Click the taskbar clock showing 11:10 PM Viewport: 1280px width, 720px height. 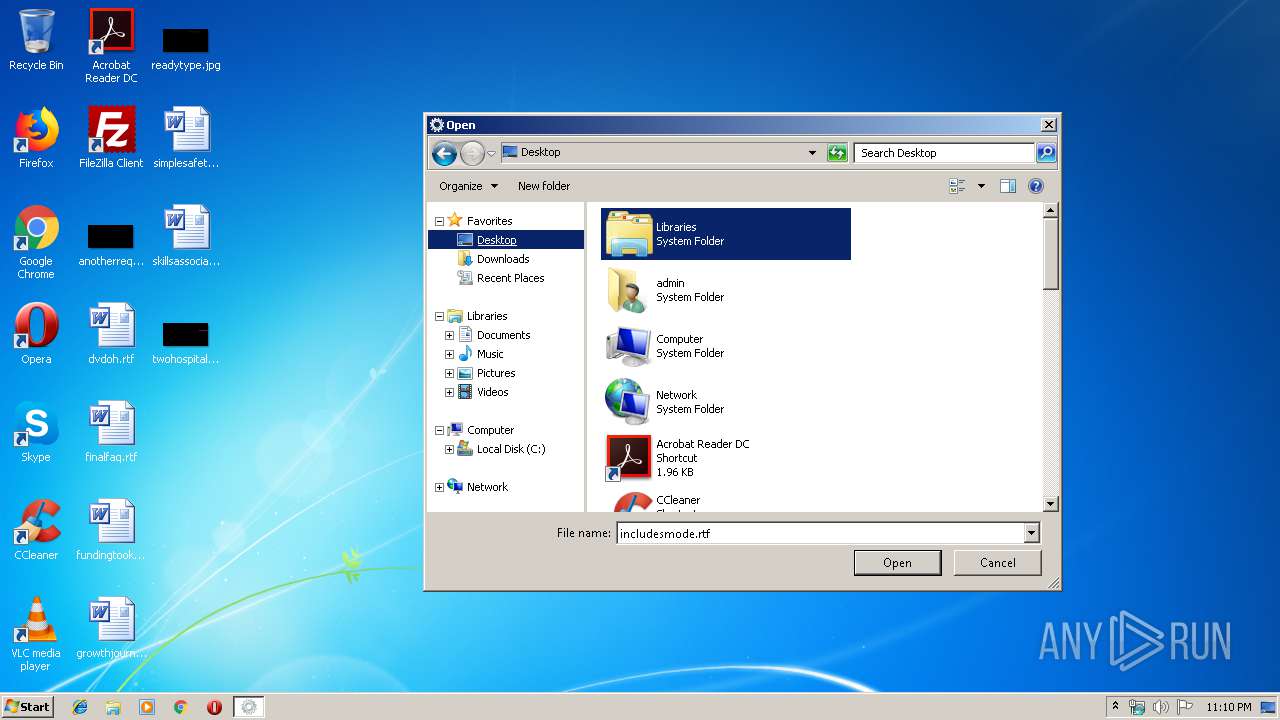[1229, 707]
